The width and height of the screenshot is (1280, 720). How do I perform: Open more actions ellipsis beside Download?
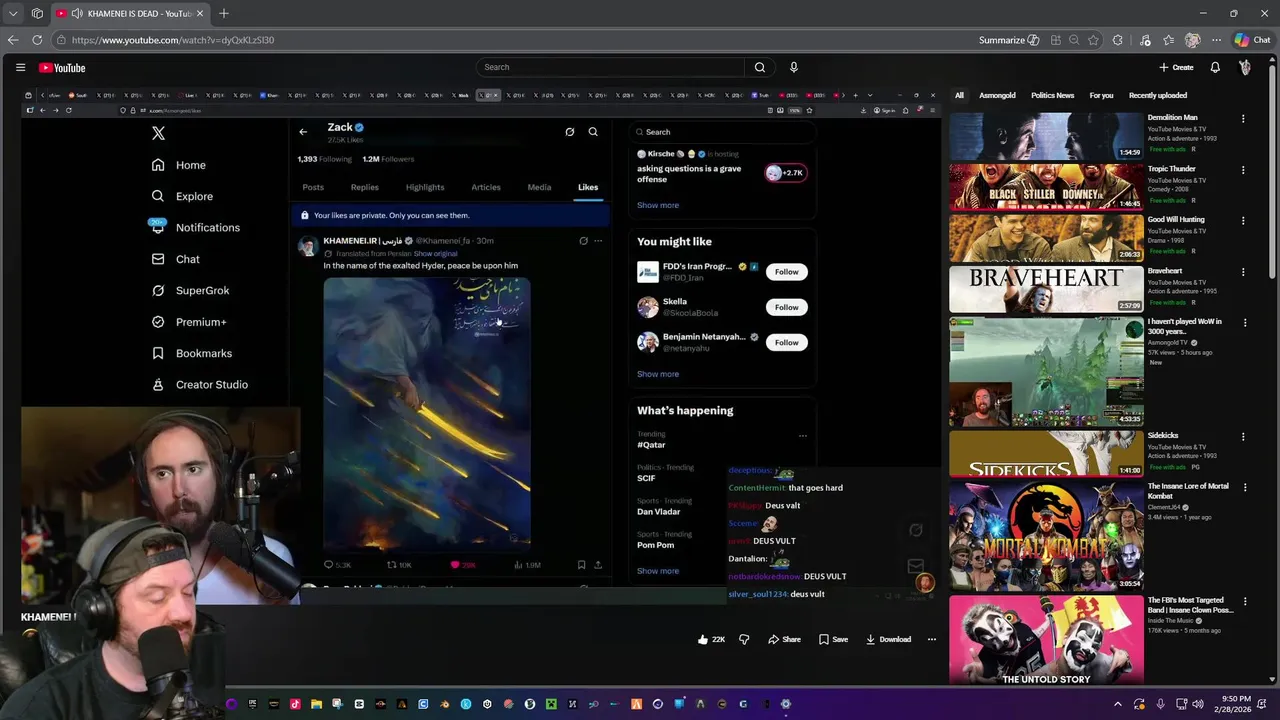(931, 639)
